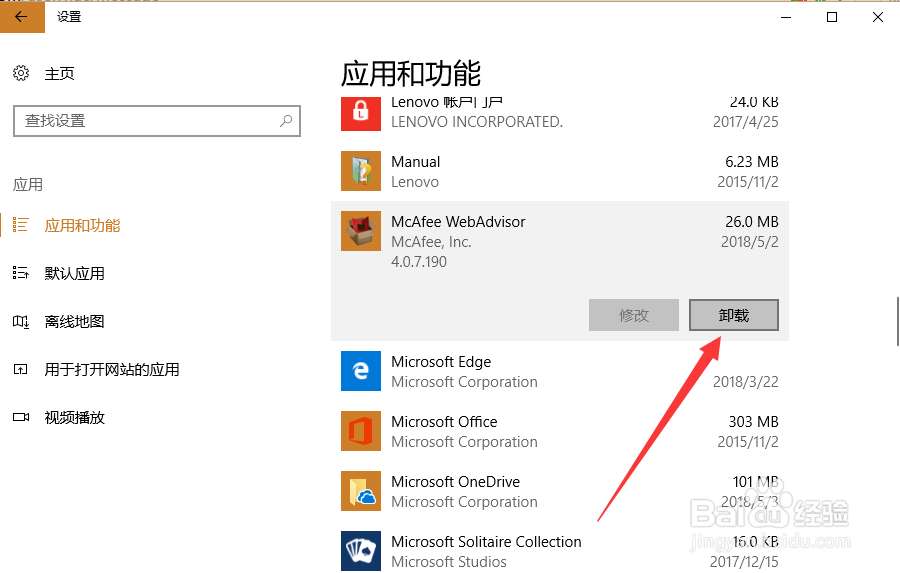The image size is (900, 573).
Task: Click the Lenovo account red lock icon
Action: (360, 111)
